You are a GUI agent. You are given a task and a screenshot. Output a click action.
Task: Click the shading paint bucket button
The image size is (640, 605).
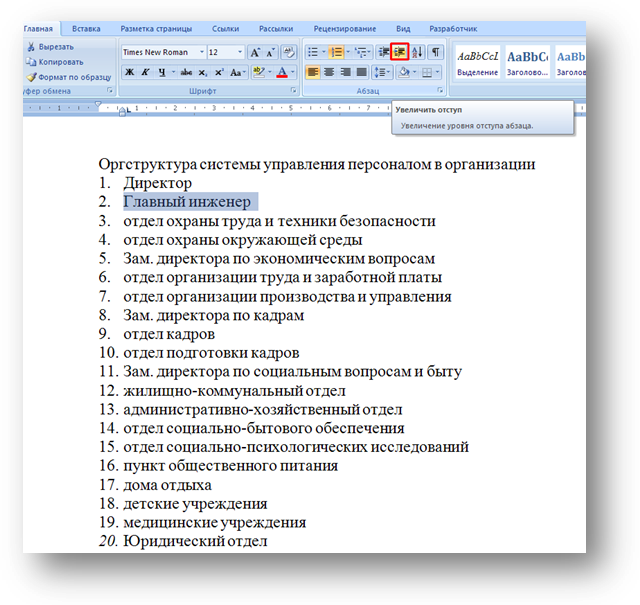coord(404,72)
